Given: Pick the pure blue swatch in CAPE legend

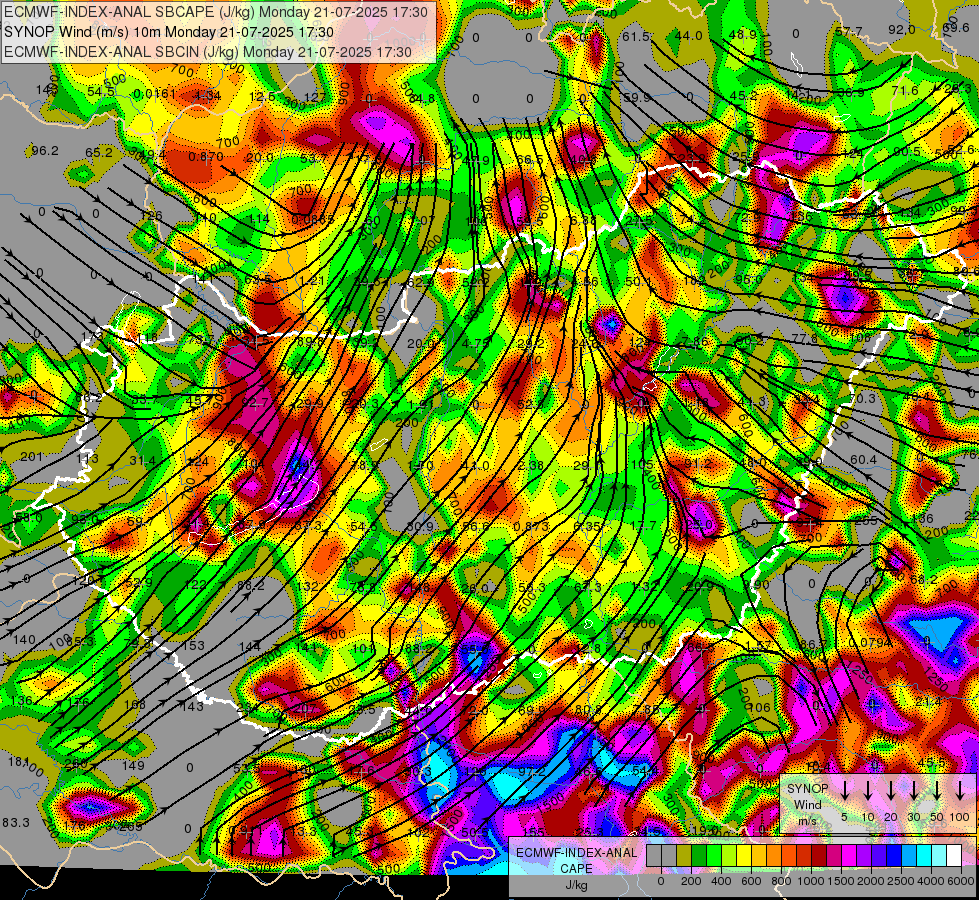Looking at the screenshot, I should click(x=893, y=855).
